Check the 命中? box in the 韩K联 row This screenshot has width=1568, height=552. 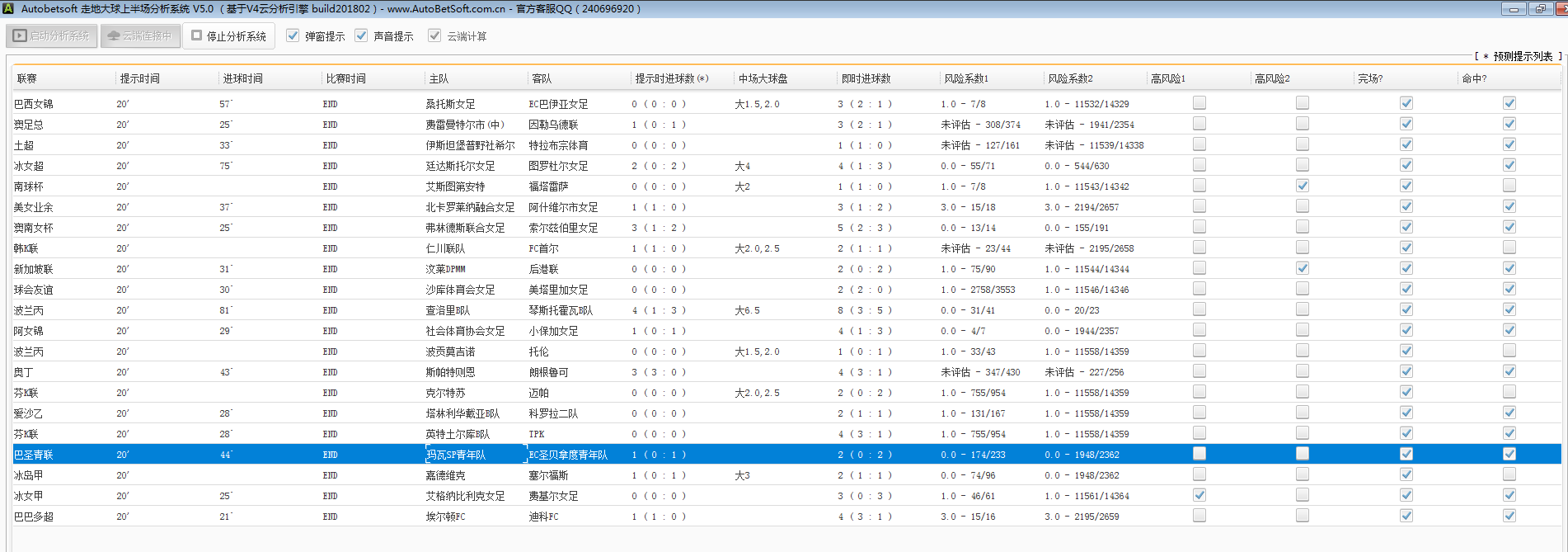coord(1509,248)
